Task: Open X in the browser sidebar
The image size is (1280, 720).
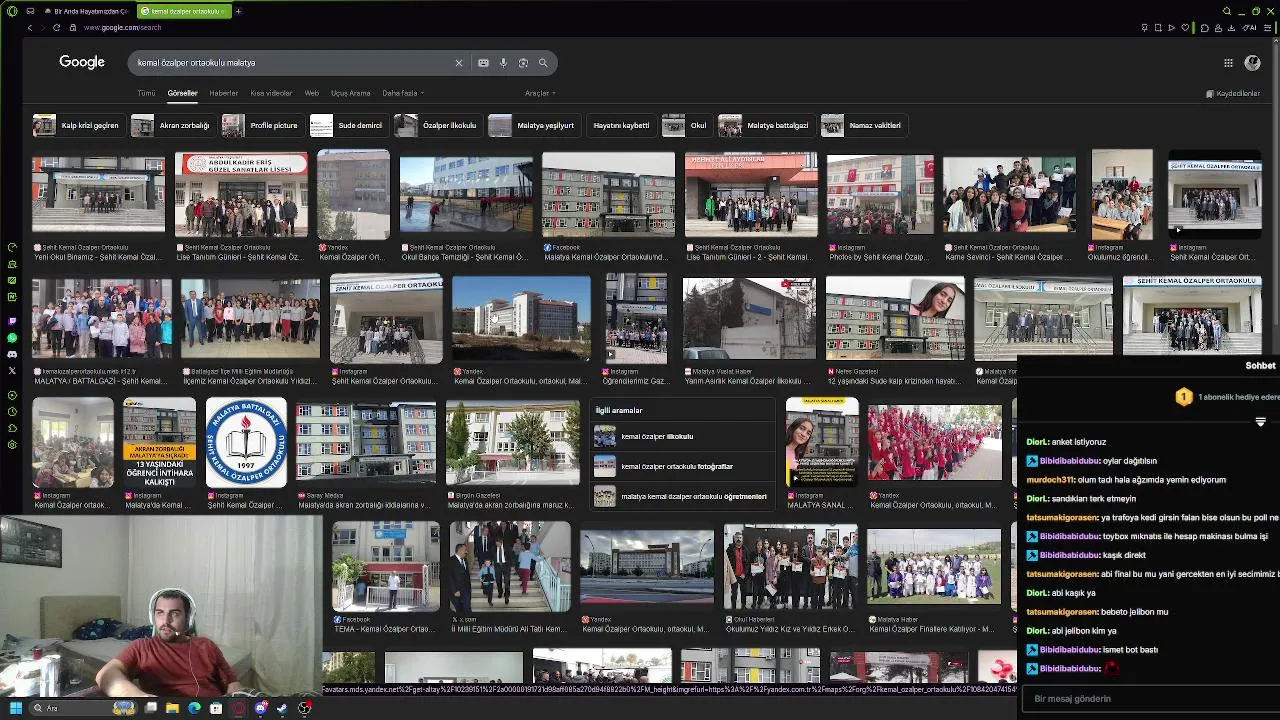Action: [12, 371]
